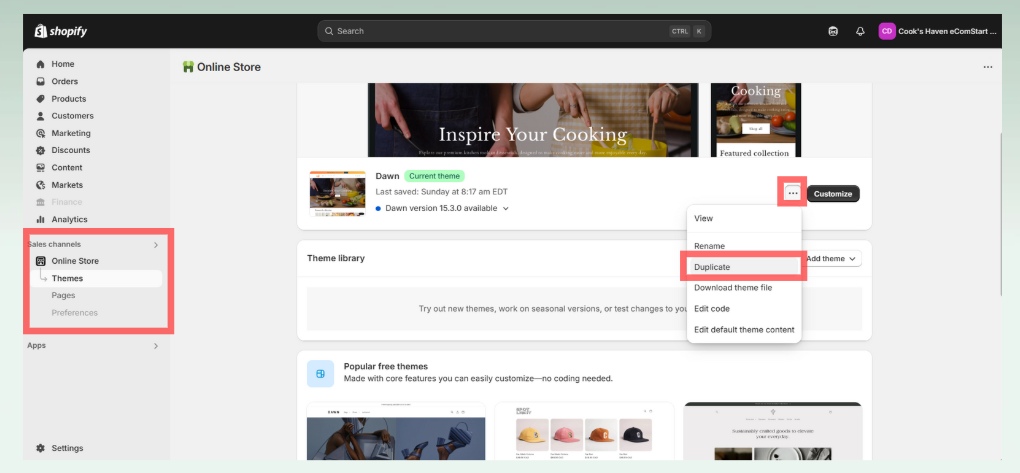Open the three-dot menu beside Customize

tap(792, 193)
